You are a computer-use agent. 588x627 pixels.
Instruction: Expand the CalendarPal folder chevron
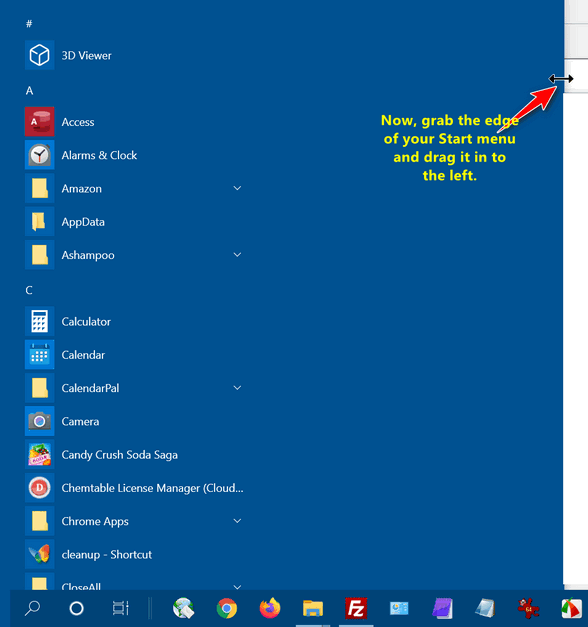[x=237, y=388]
